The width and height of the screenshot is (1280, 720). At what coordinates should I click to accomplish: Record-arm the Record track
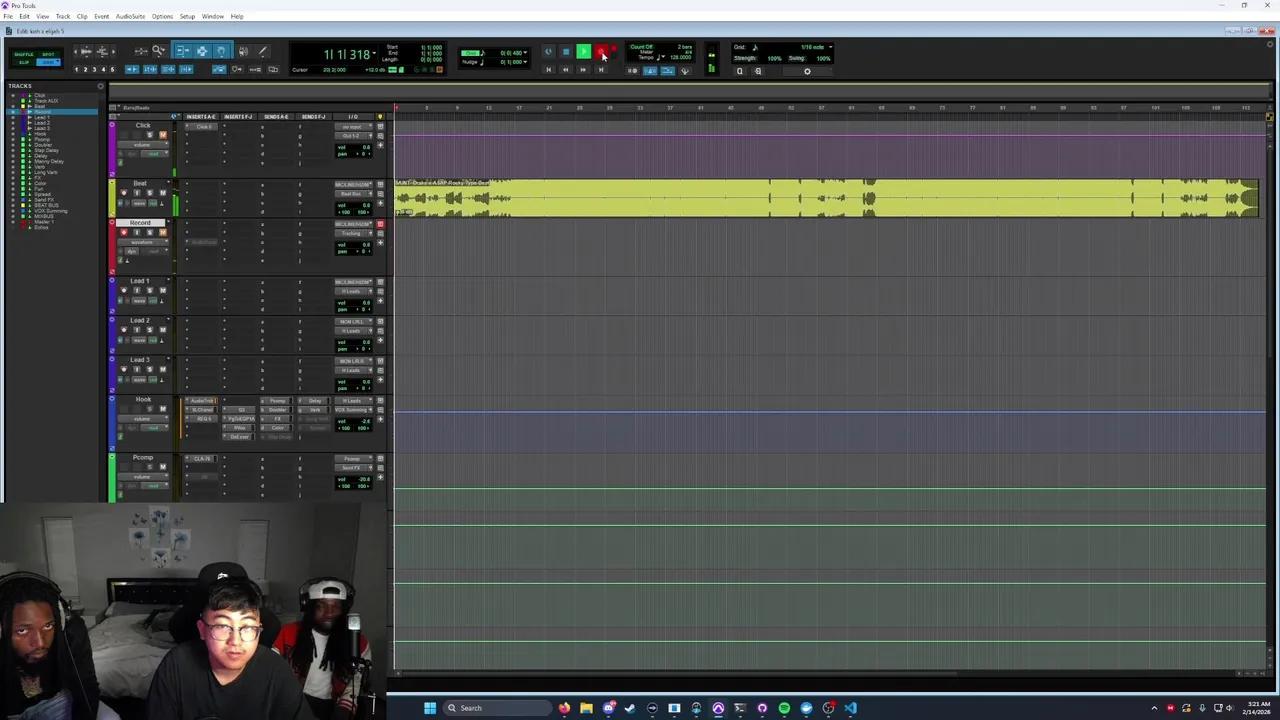(124, 232)
